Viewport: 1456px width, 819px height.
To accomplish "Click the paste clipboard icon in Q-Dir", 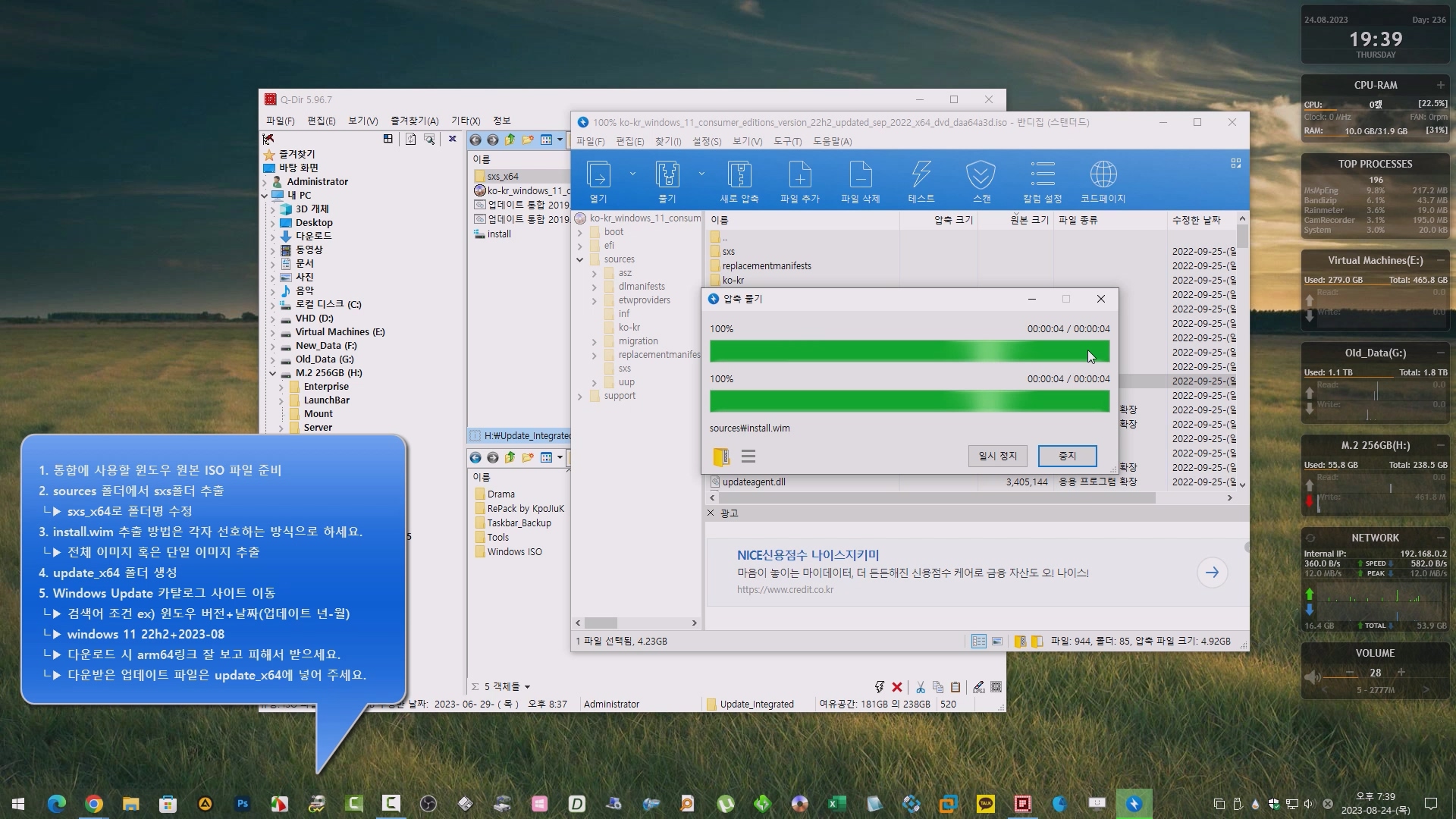I will click(x=955, y=687).
